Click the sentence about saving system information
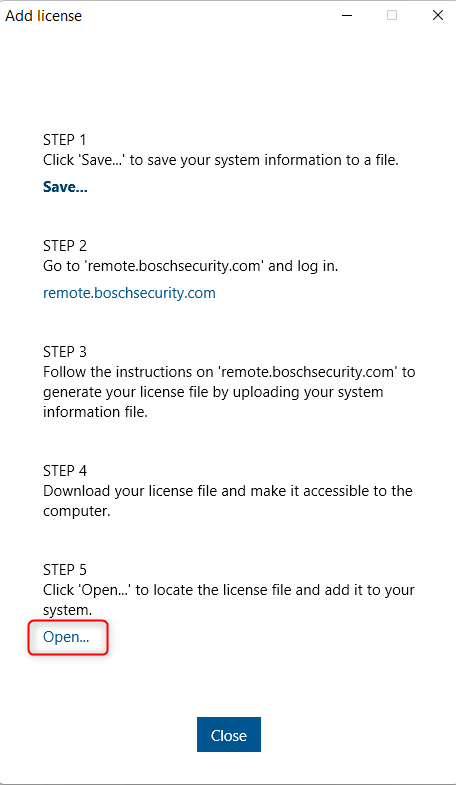This screenshot has width=456, height=785. (221, 160)
